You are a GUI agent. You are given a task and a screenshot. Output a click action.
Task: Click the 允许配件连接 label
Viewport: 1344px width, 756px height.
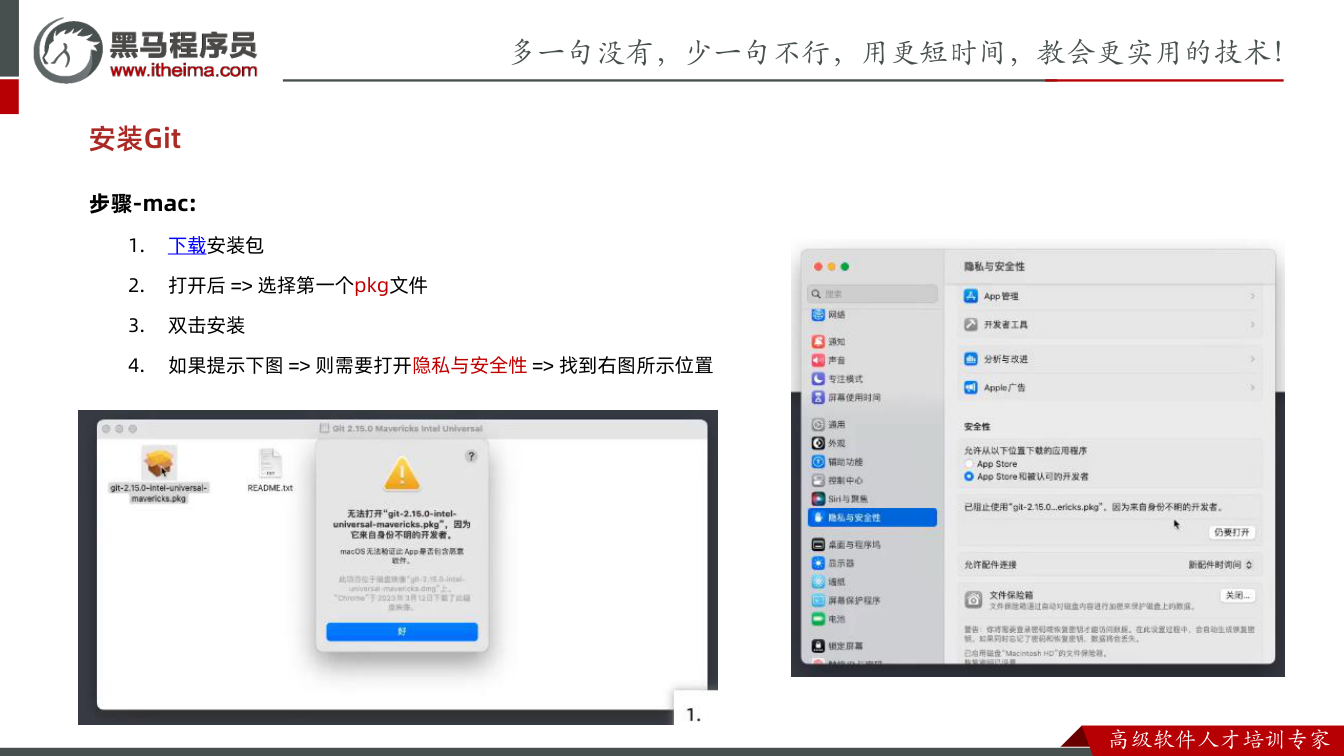coord(990,565)
